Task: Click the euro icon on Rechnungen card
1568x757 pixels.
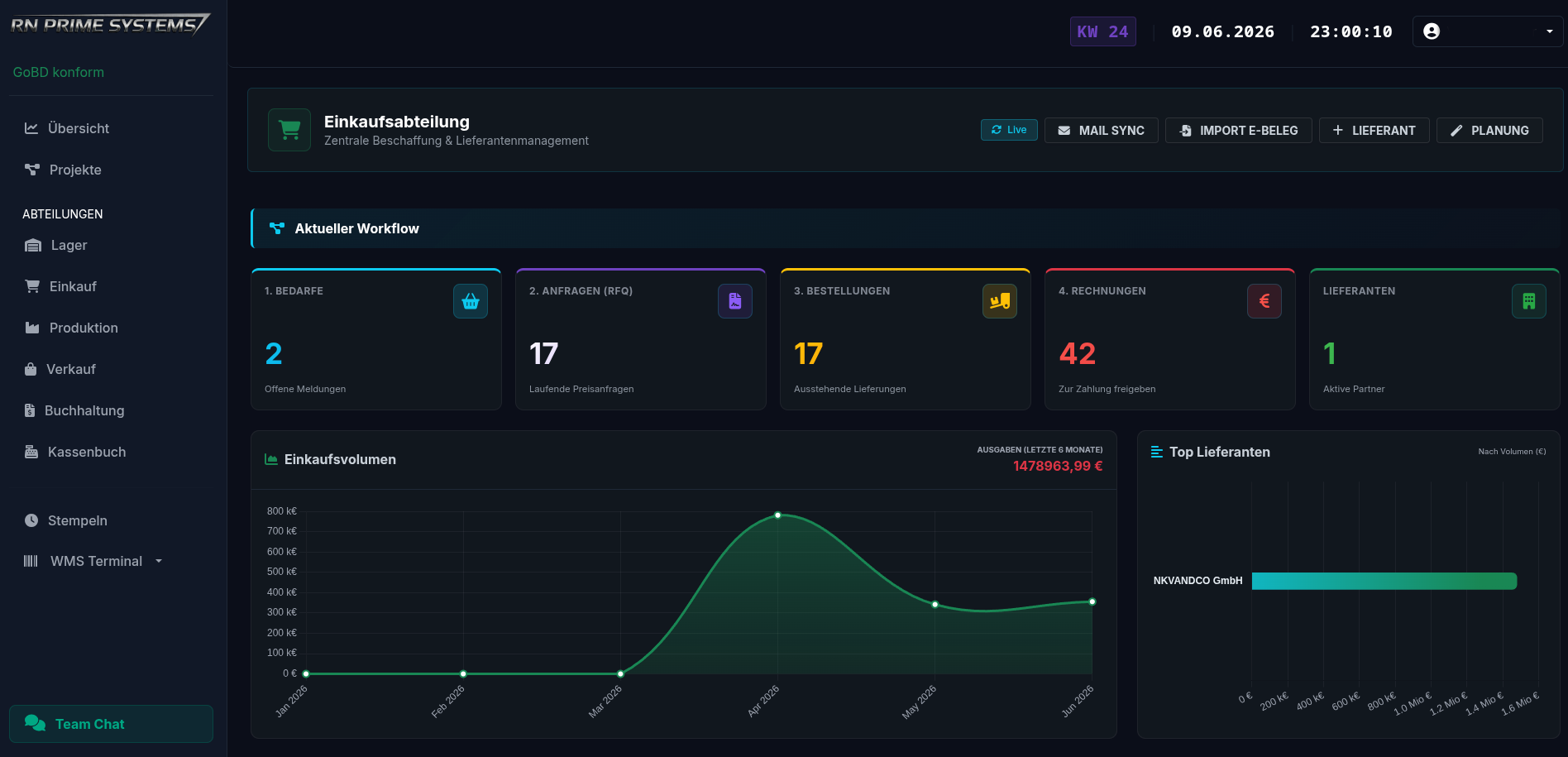Action: click(1264, 301)
